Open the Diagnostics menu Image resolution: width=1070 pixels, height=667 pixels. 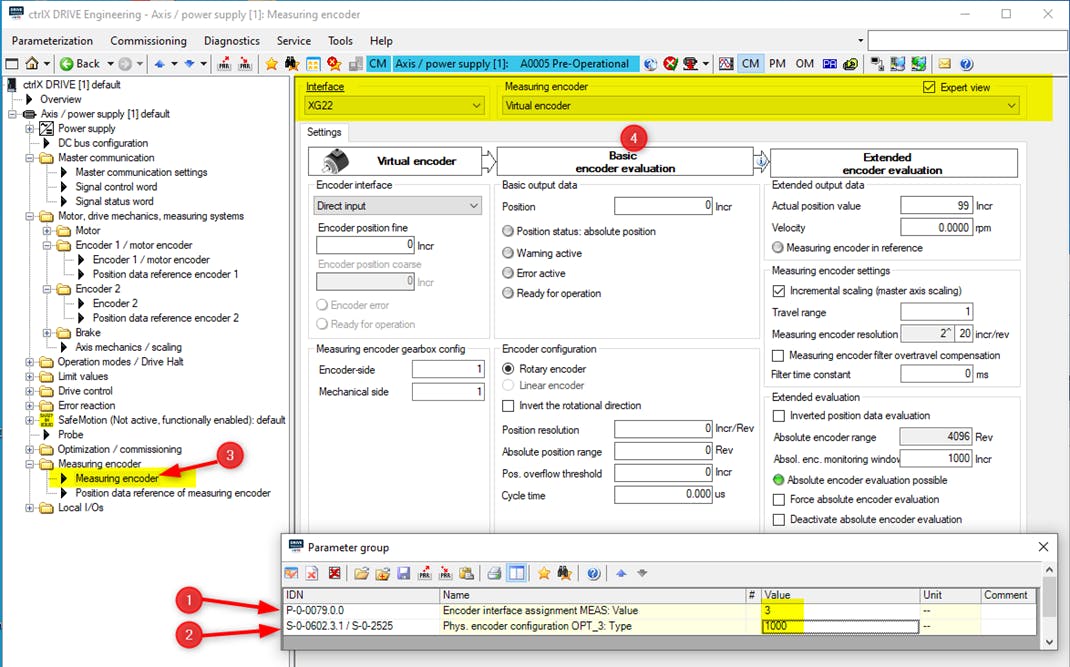click(x=231, y=41)
